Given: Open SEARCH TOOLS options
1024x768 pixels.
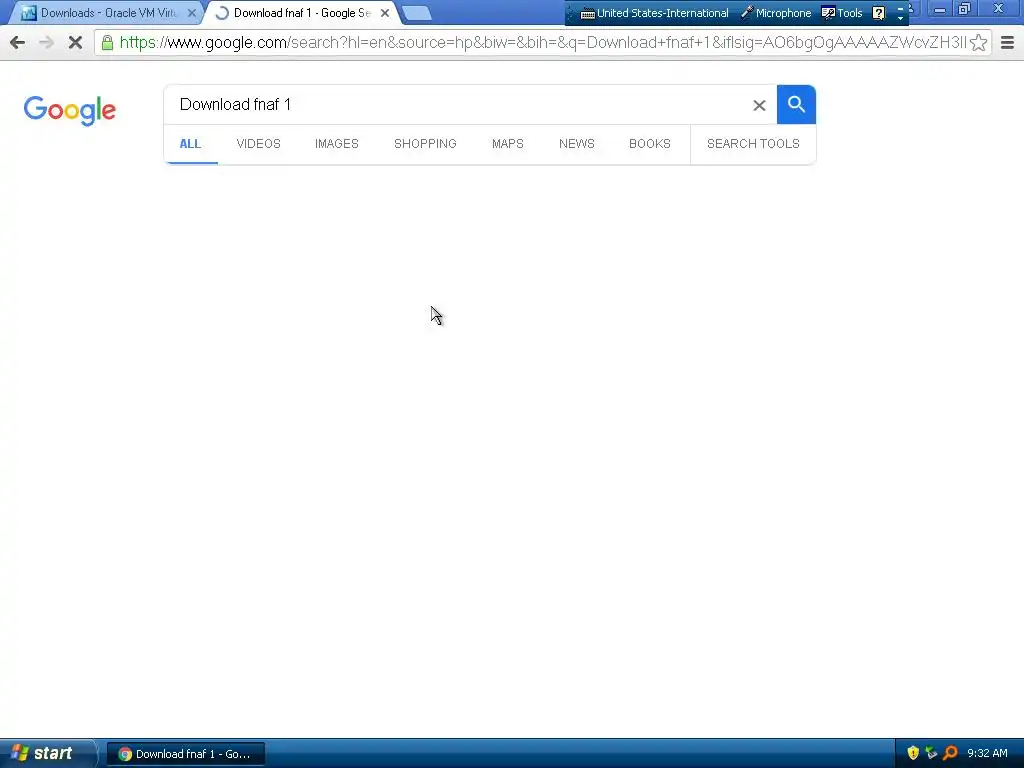Looking at the screenshot, I should pos(753,144).
